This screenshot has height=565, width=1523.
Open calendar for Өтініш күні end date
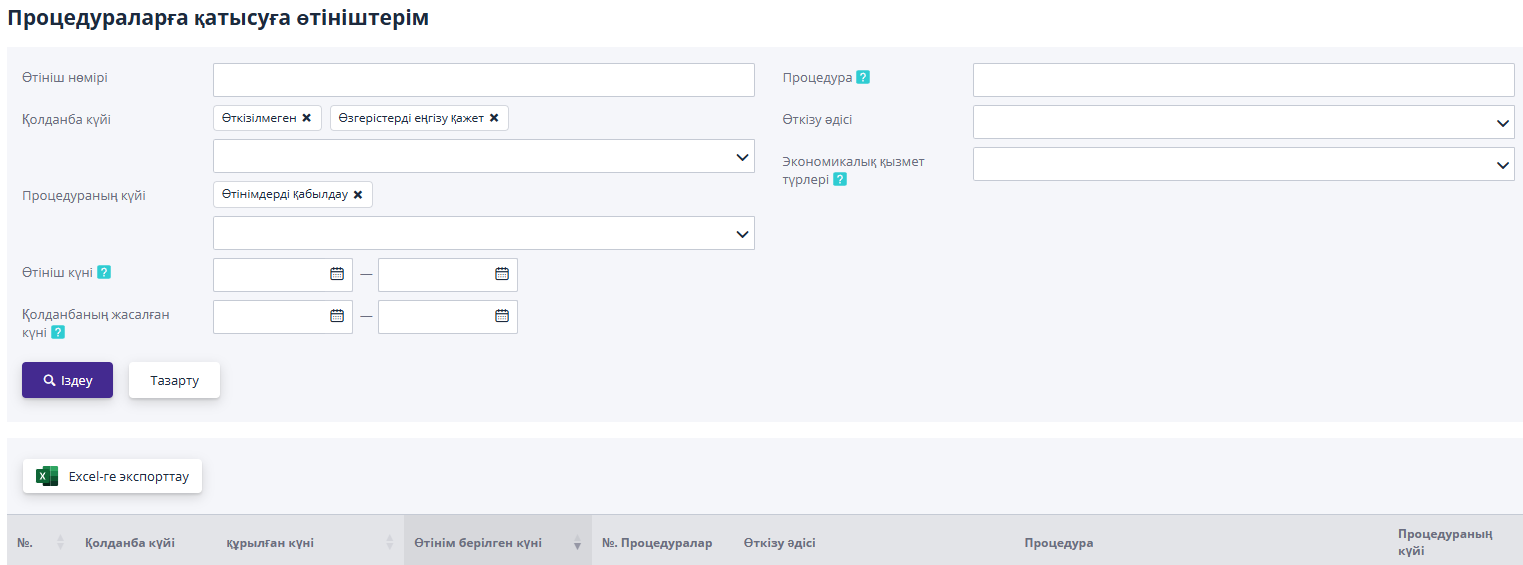point(502,274)
